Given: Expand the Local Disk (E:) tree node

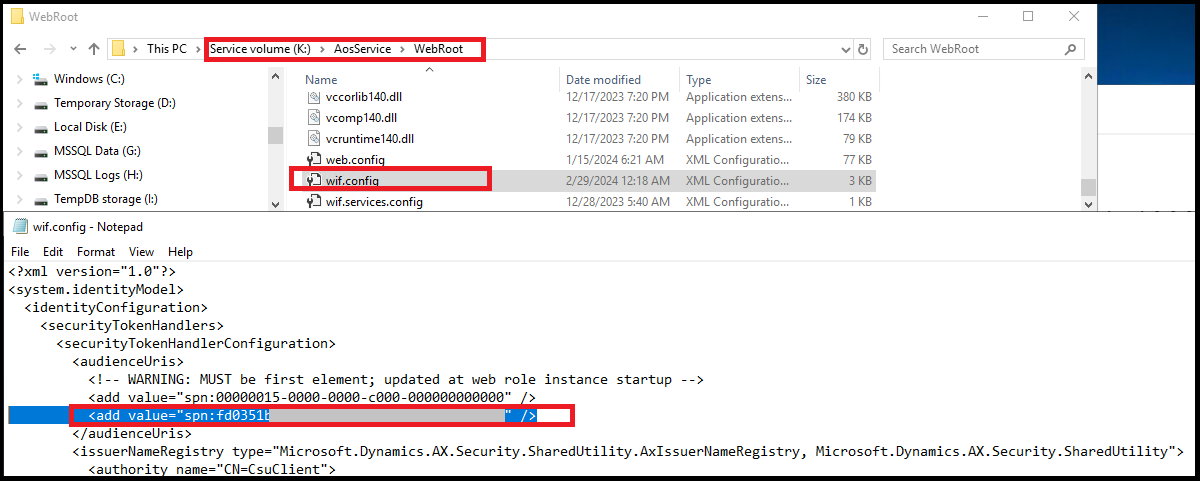Looking at the screenshot, I should point(20,127).
